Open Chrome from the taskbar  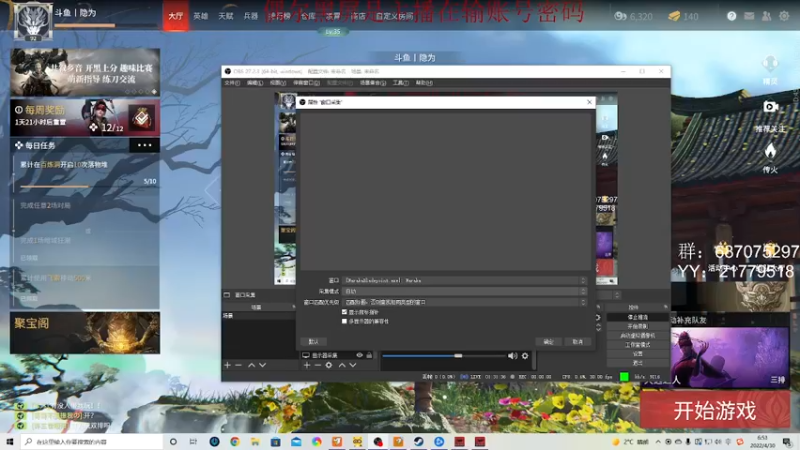click(x=235, y=442)
